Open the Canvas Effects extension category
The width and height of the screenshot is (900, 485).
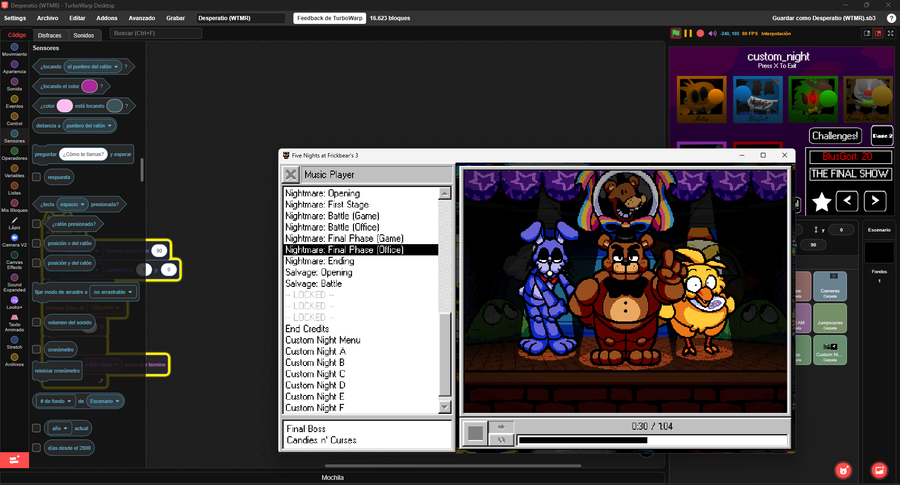[x=14, y=260]
